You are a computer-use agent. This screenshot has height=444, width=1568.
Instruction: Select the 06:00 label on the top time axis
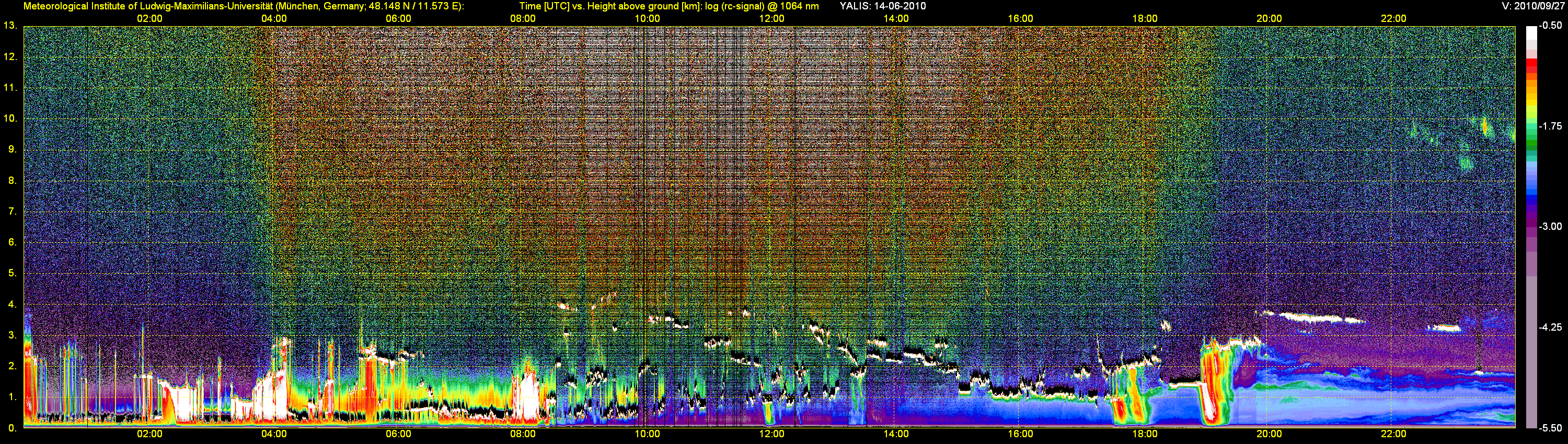point(399,19)
